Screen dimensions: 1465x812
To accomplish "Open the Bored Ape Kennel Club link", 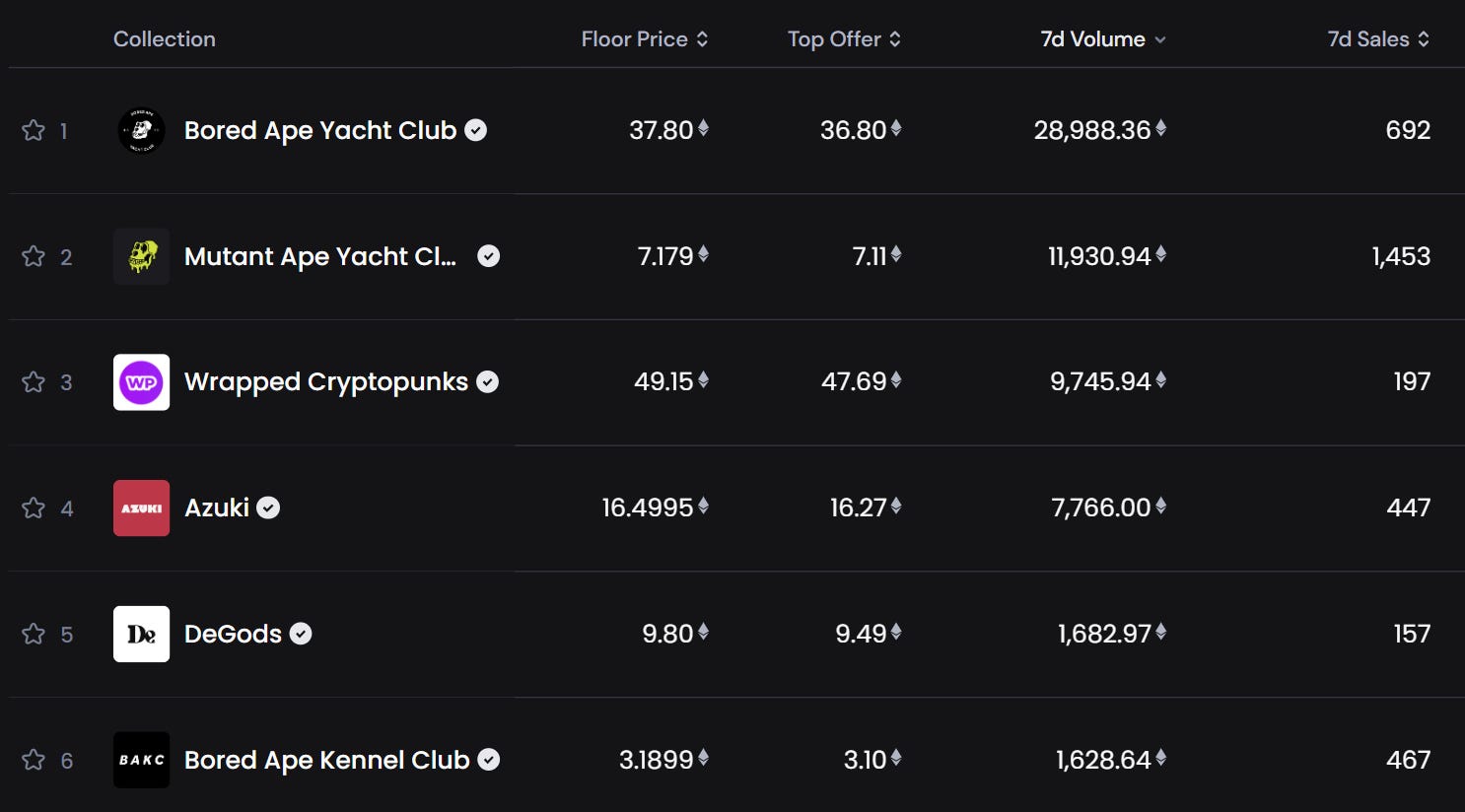I will (326, 760).
